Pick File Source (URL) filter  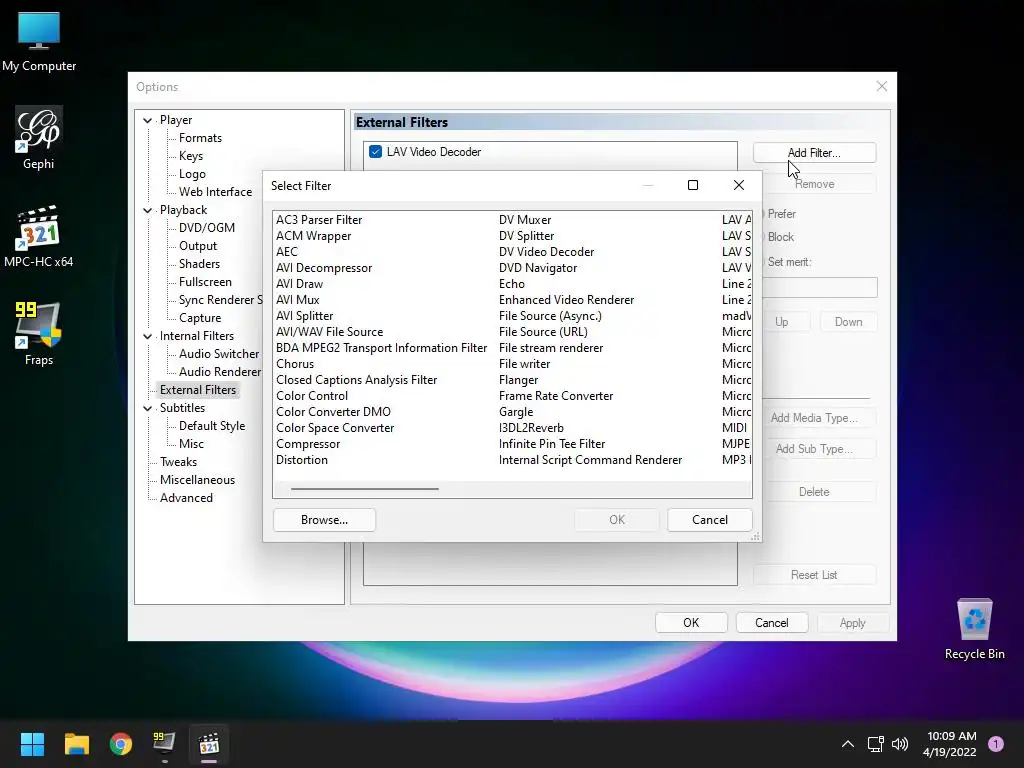543,332
